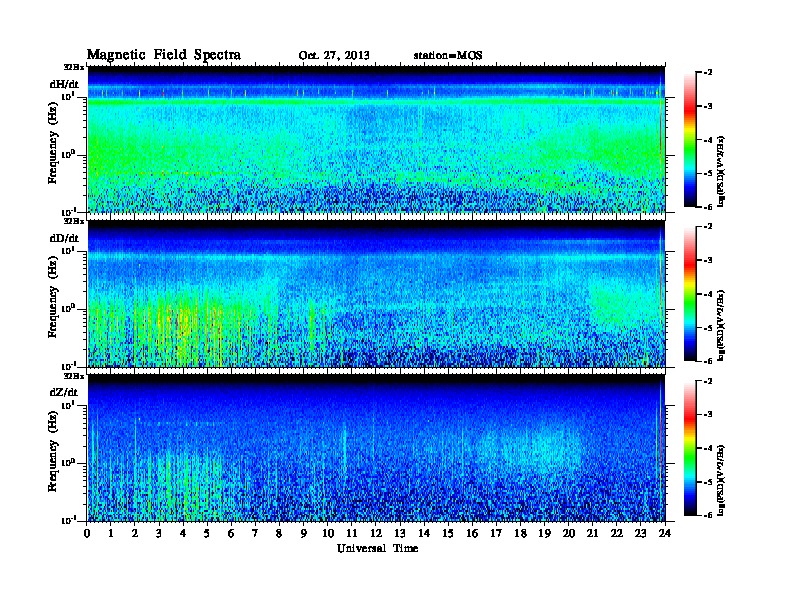Click hour "0" on the Universal Time axis

(87, 534)
